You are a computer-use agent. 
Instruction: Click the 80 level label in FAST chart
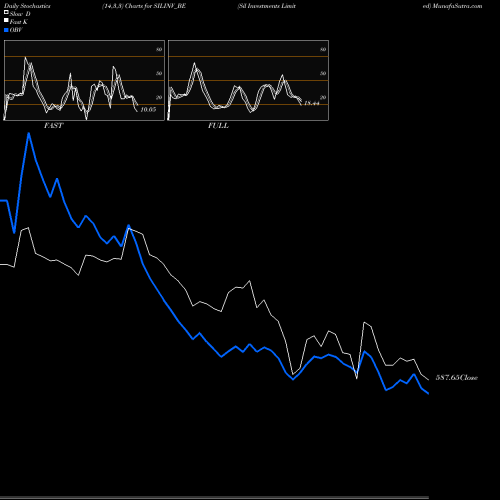pyautogui.click(x=159, y=49)
